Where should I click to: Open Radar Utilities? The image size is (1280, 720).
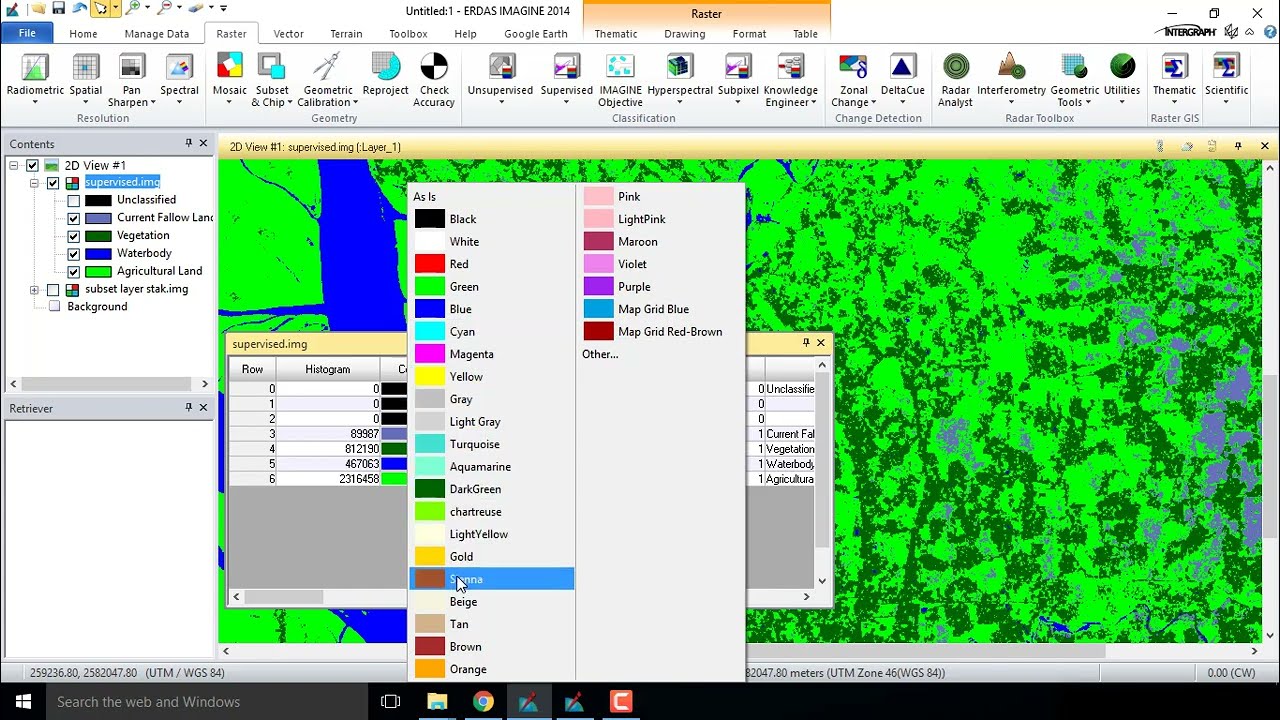(x=1122, y=78)
